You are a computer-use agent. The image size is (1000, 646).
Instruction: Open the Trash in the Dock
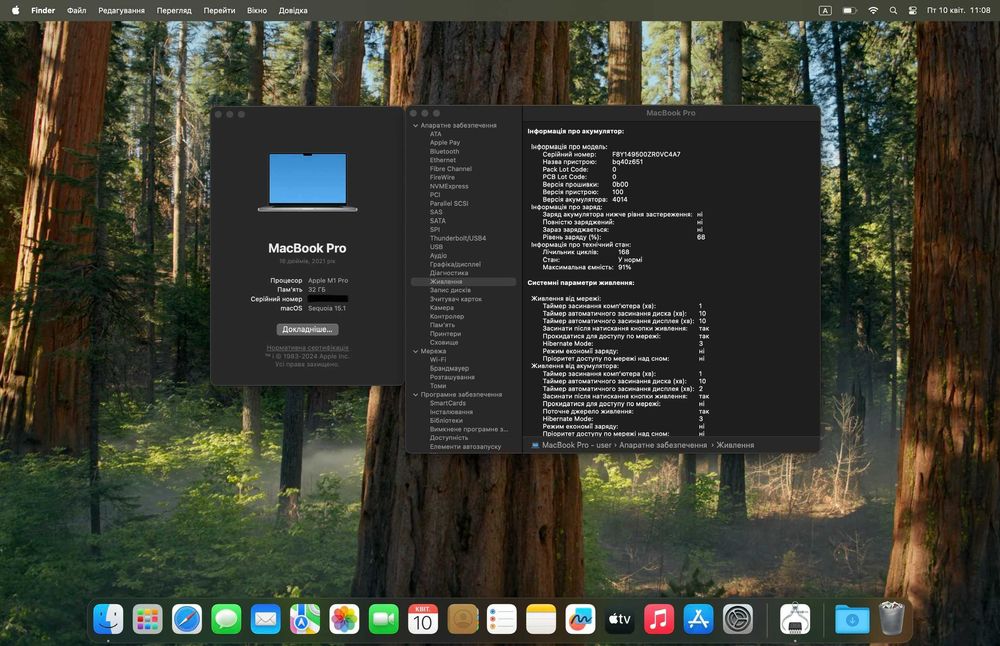click(x=891, y=620)
